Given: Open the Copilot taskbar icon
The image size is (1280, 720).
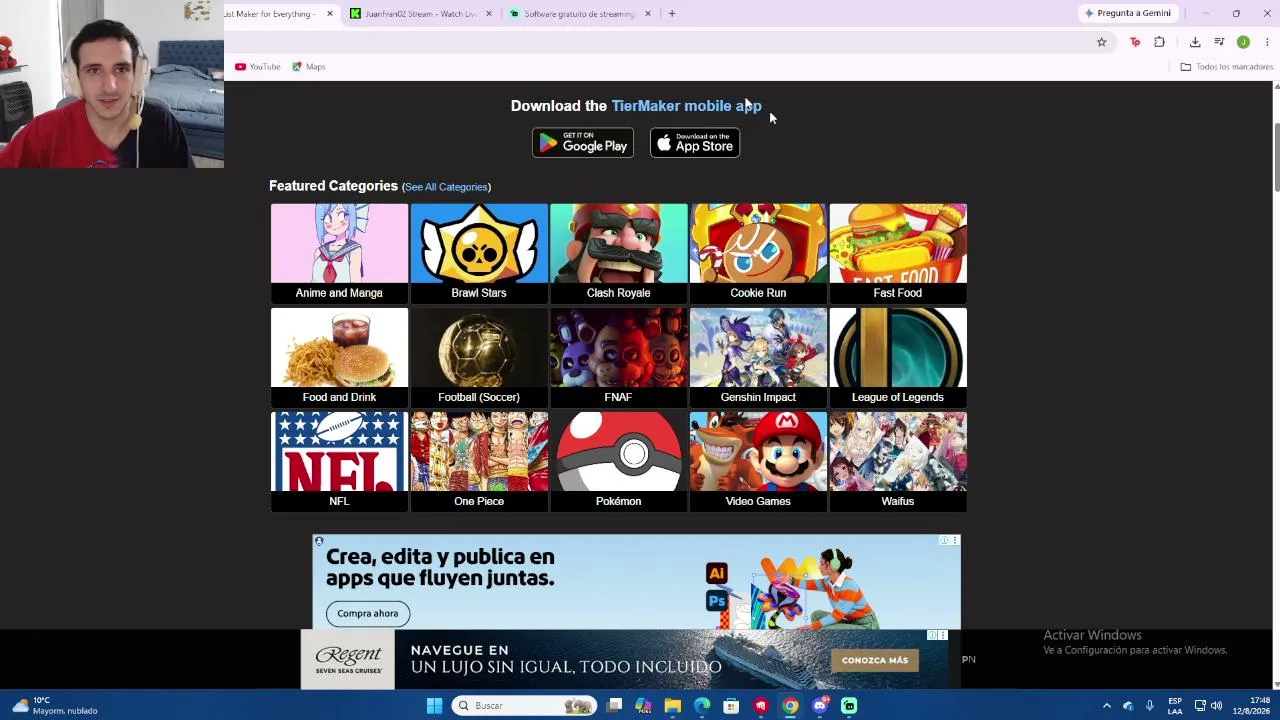Looking at the screenshot, I should (643, 706).
